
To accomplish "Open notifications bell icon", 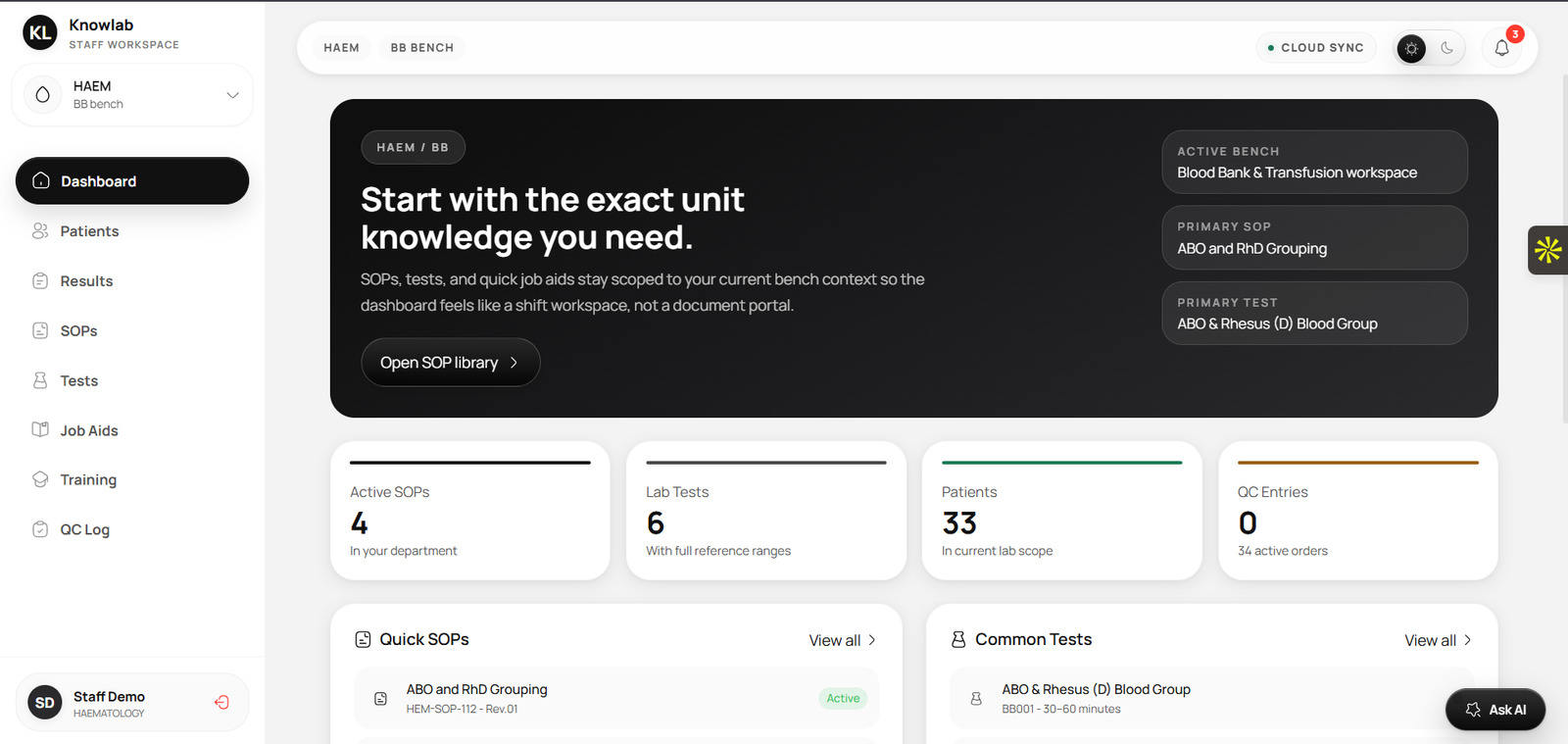I will tap(1501, 48).
